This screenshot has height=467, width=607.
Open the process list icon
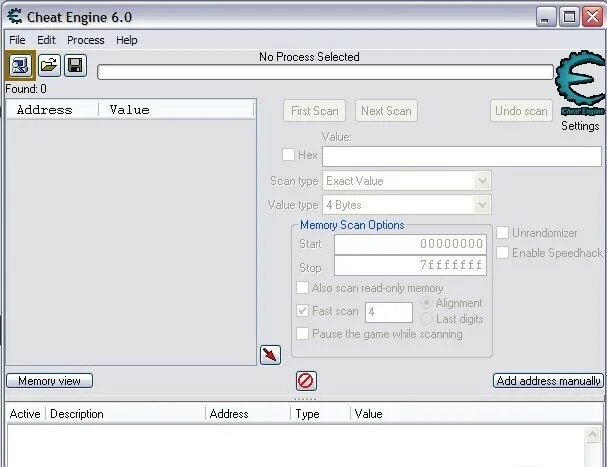pyautogui.click(x=21, y=65)
